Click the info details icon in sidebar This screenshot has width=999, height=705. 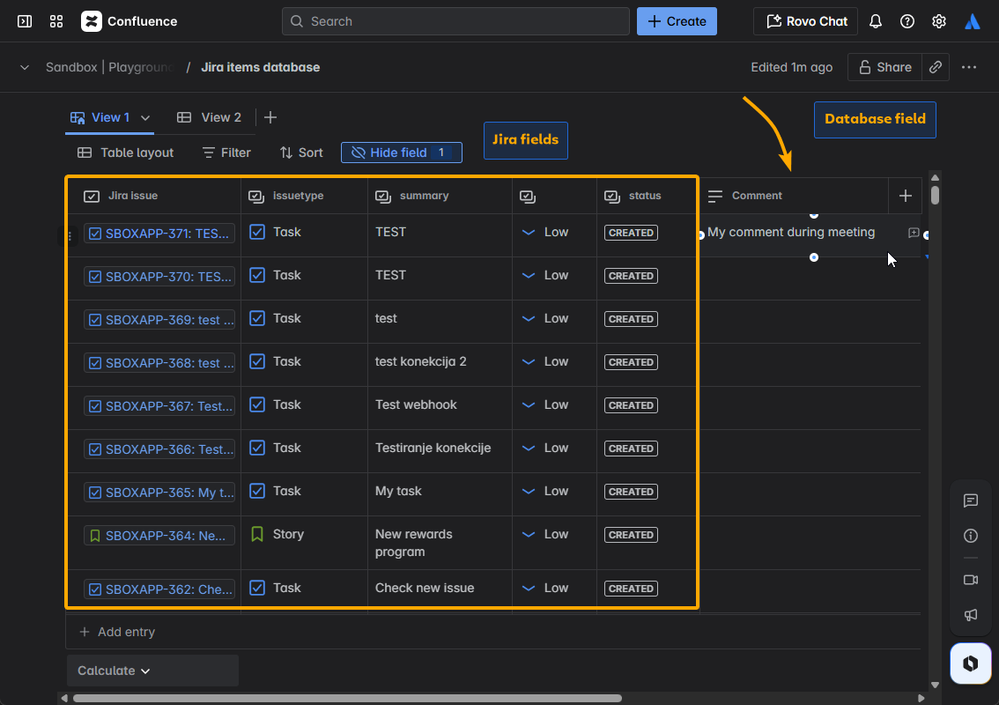pyautogui.click(x=970, y=536)
